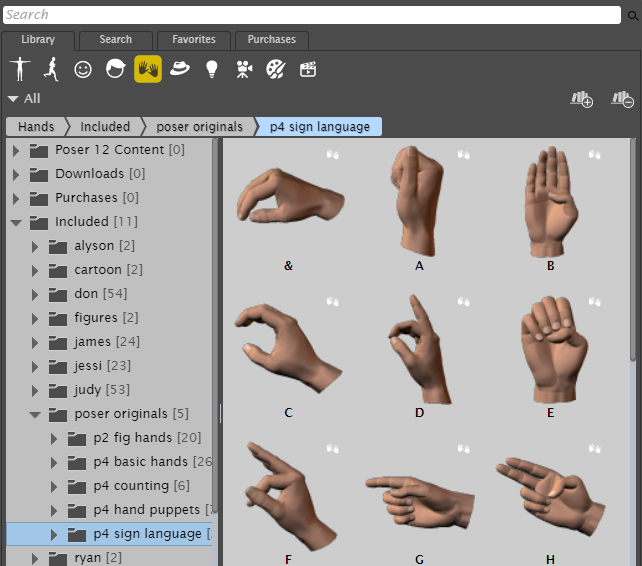Screen dimensions: 642x566
Task: Expand the james folder
Action: point(35,342)
